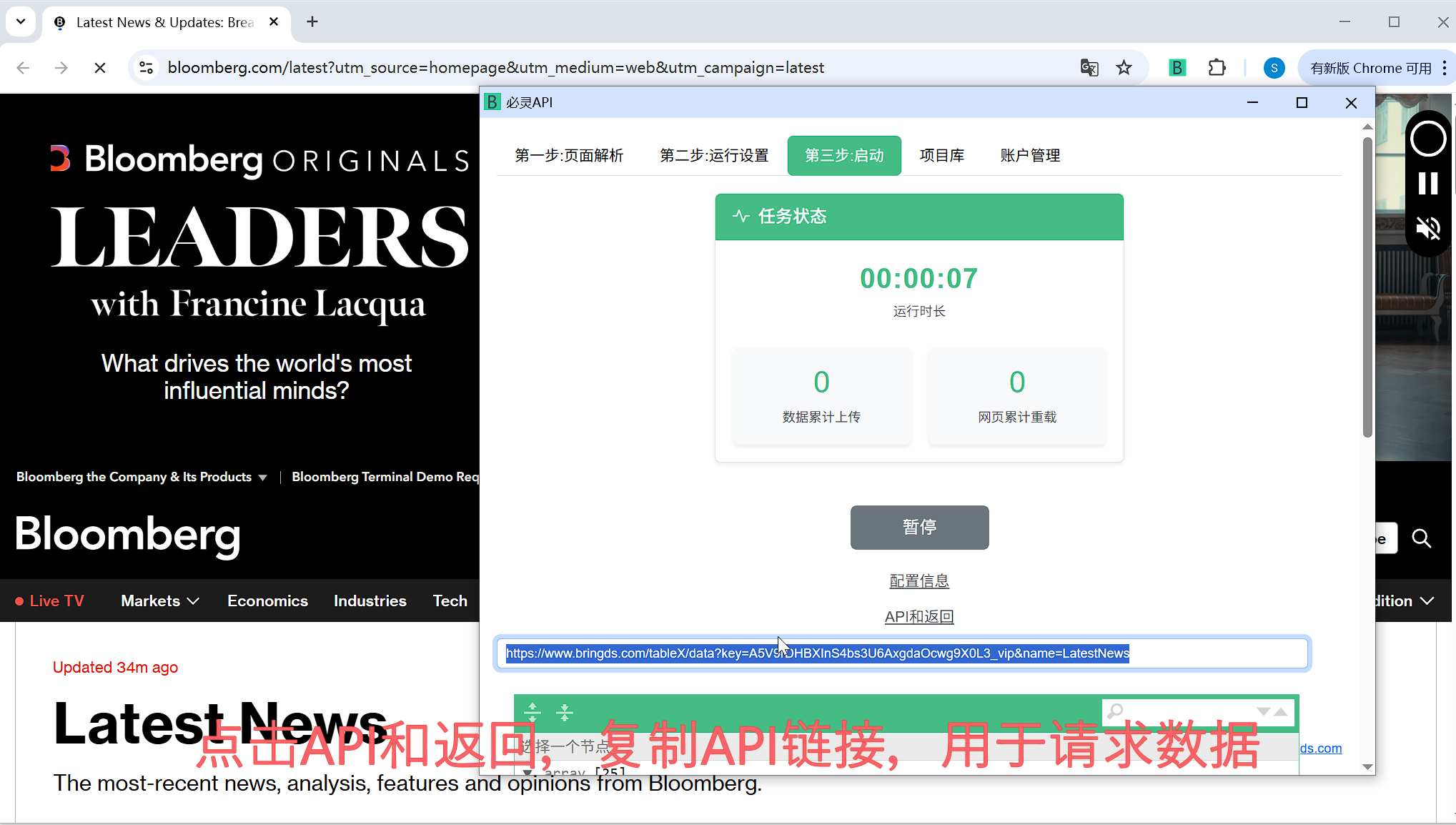The width and height of the screenshot is (1456, 825).
Task: Expand all JSON nodes icon
Action: tap(533, 712)
